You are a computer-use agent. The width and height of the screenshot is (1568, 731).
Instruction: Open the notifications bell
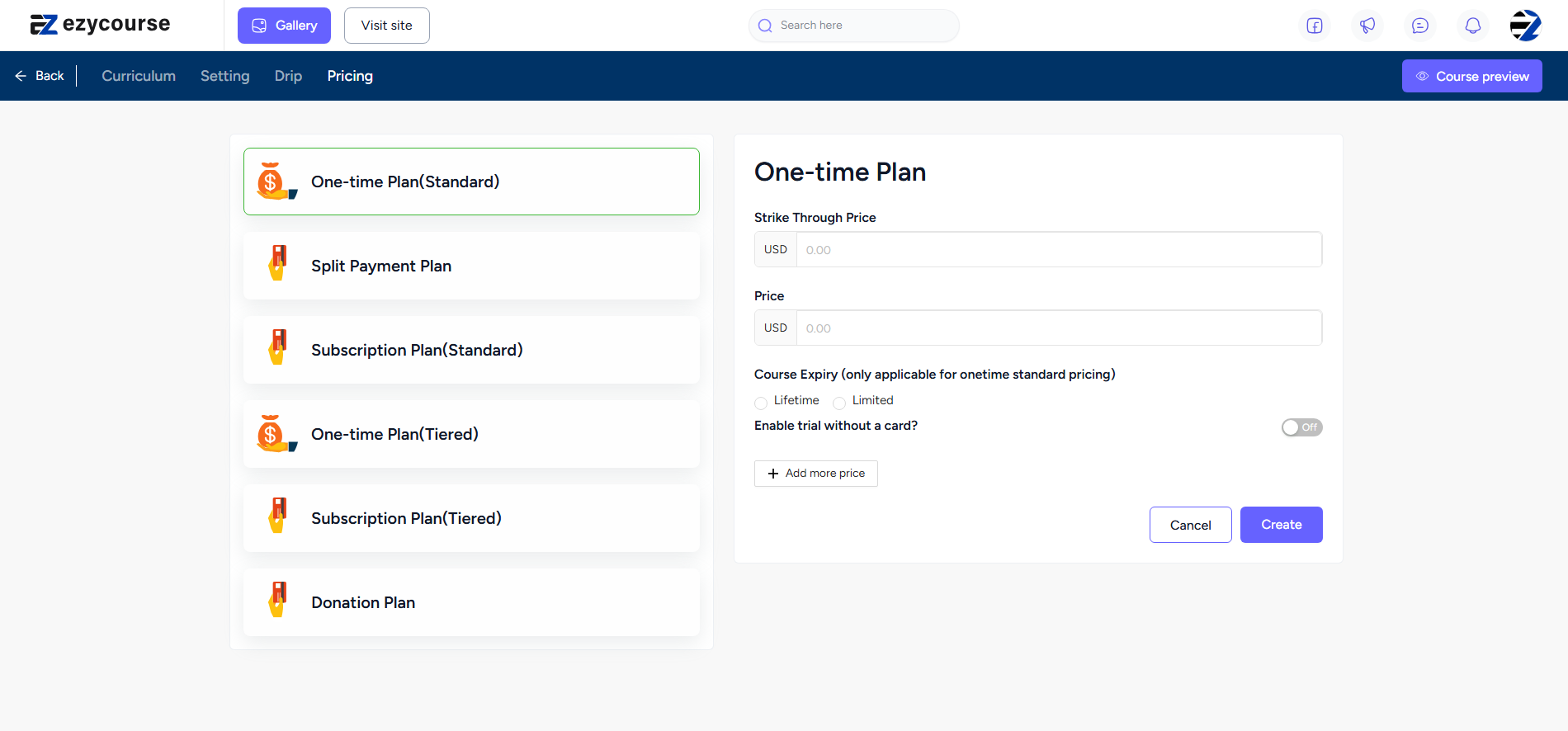tap(1473, 26)
